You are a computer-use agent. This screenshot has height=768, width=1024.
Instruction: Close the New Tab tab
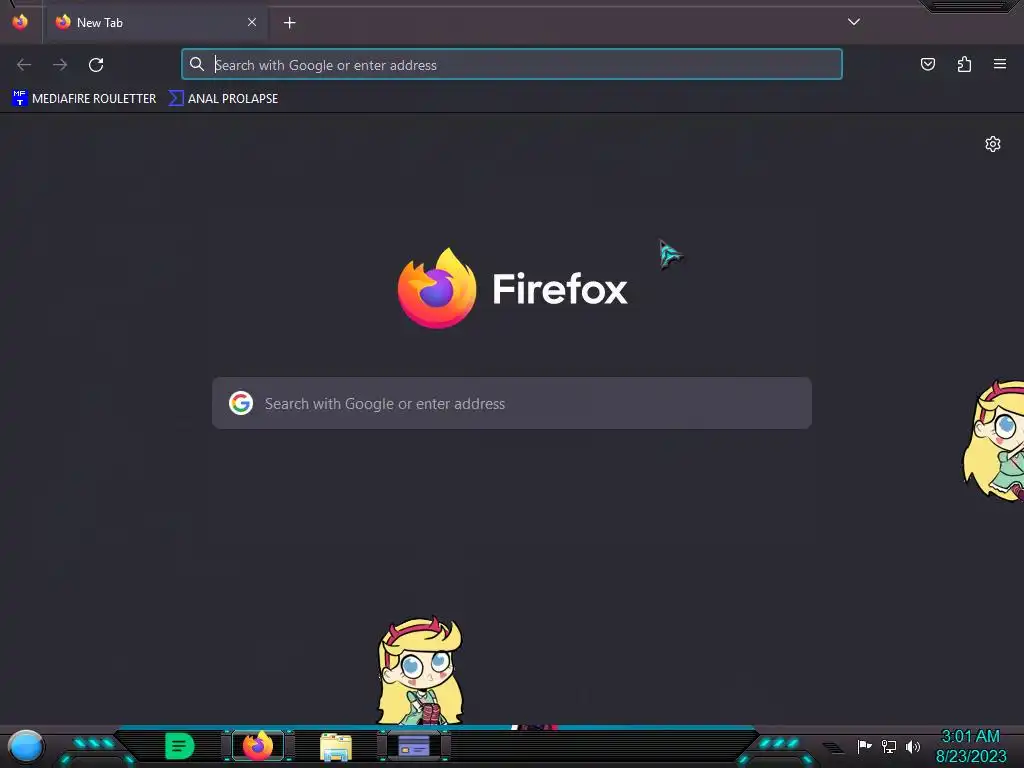(251, 22)
